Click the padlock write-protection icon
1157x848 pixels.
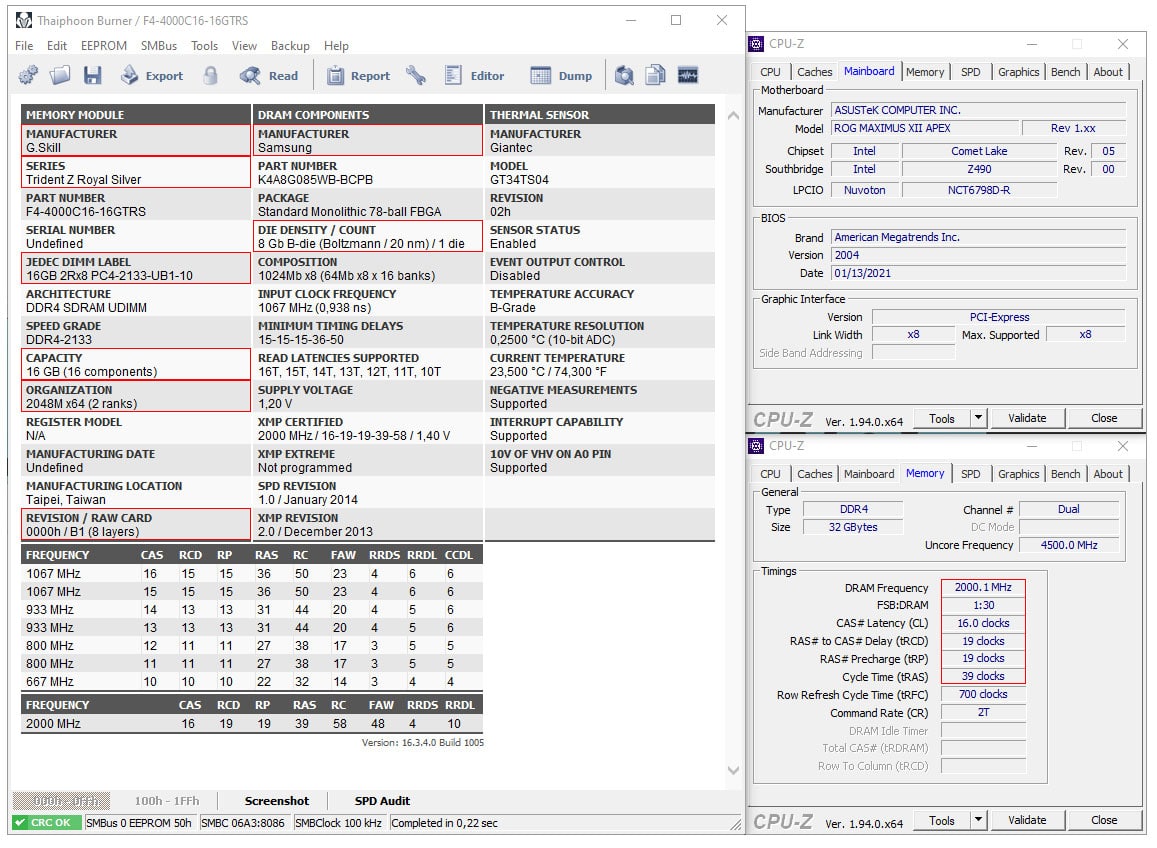[211, 75]
